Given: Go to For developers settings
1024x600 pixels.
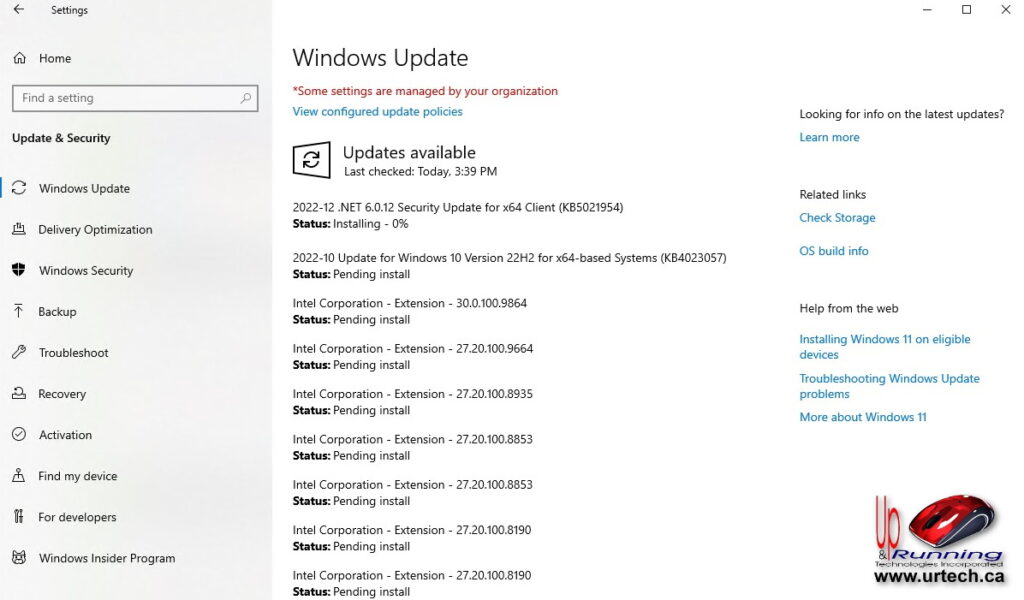Looking at the screenshot, I should click(x=77, y=517).
